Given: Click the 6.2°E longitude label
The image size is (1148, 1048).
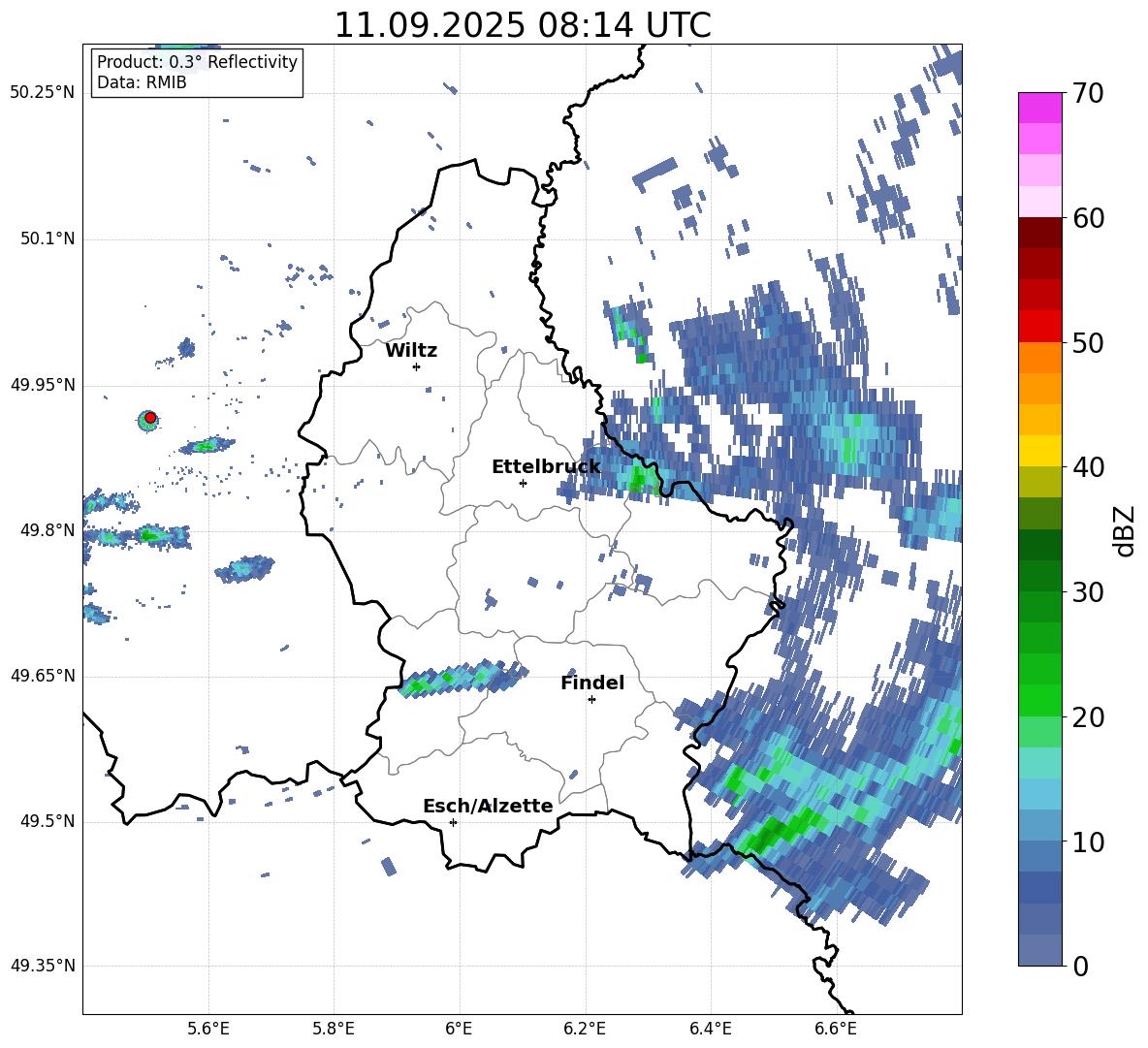Looking at the screenshot, I should point(585,1029).
